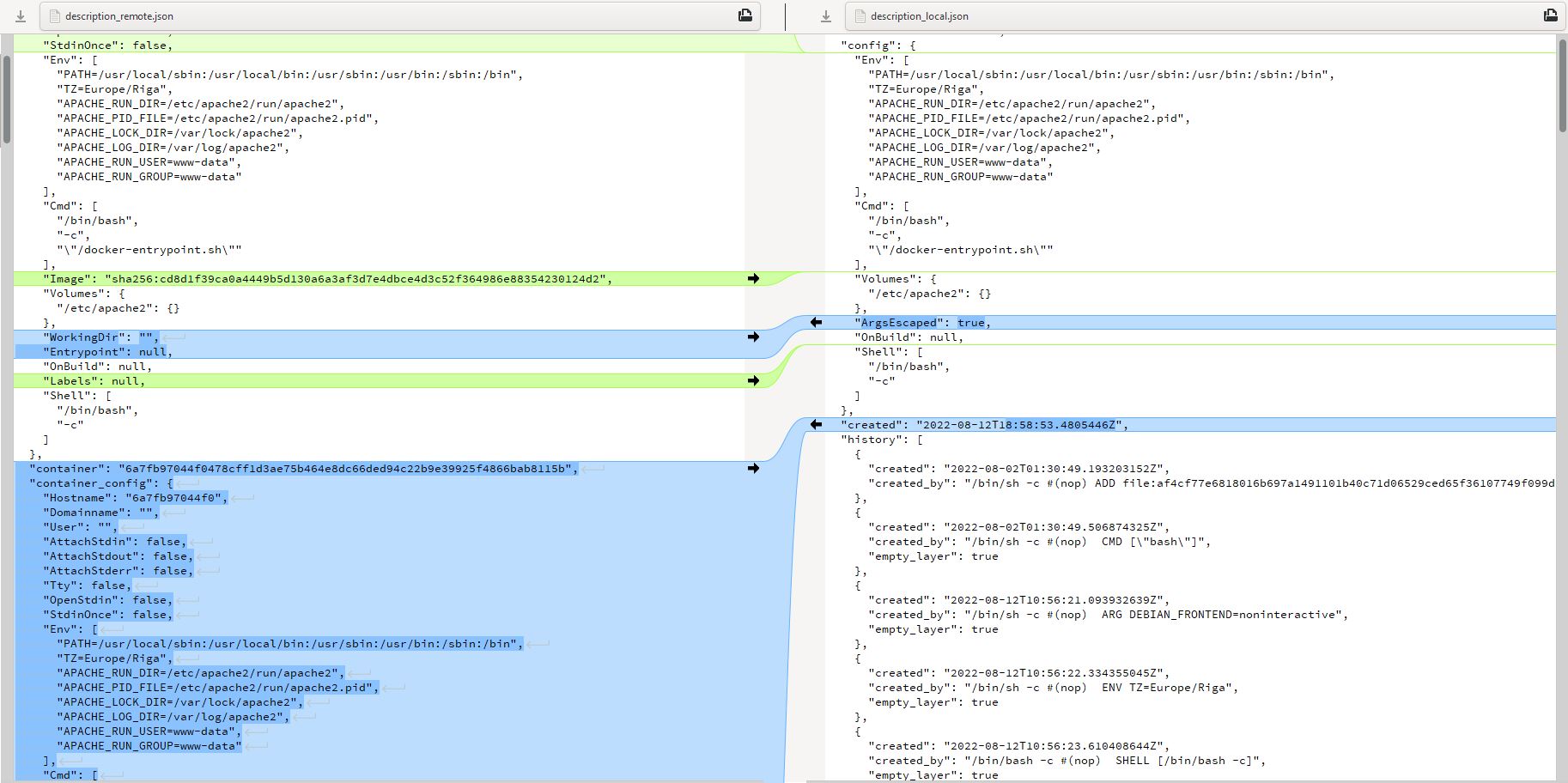Viewport: 1568px width, 783px height.
Task: Push the "WorkingDir" block right with its arrow
Action: click(753, 337)
